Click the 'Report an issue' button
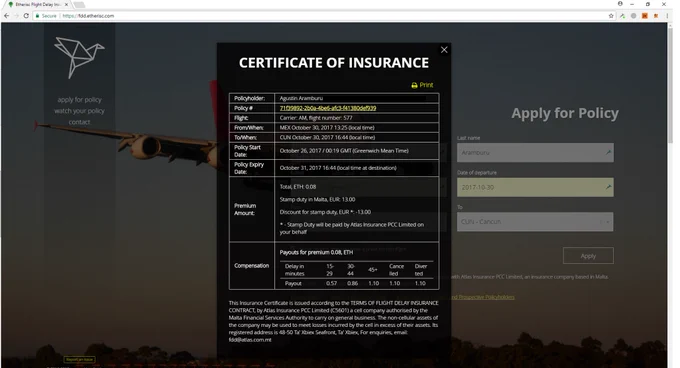The width and height of the screenshot is (680, 368). 79,359
